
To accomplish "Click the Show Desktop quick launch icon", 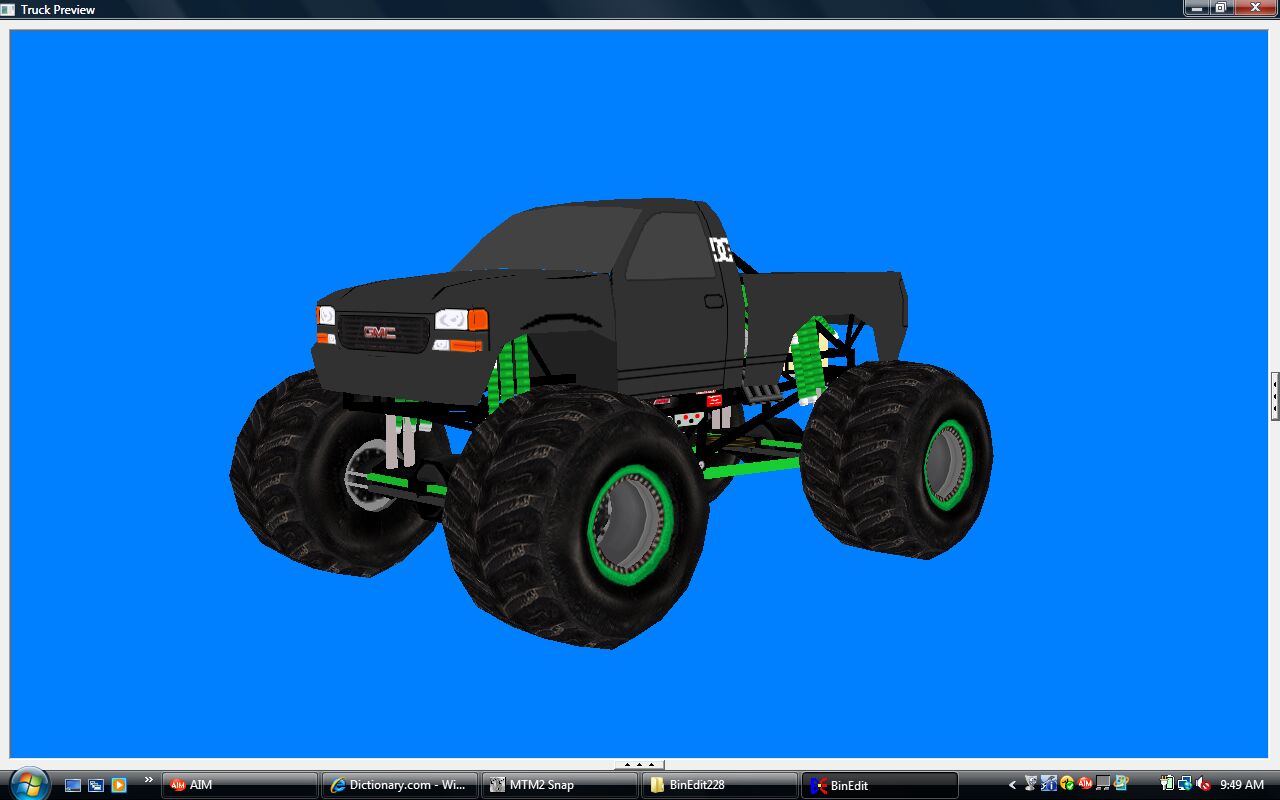I will (x=73, y=785).
